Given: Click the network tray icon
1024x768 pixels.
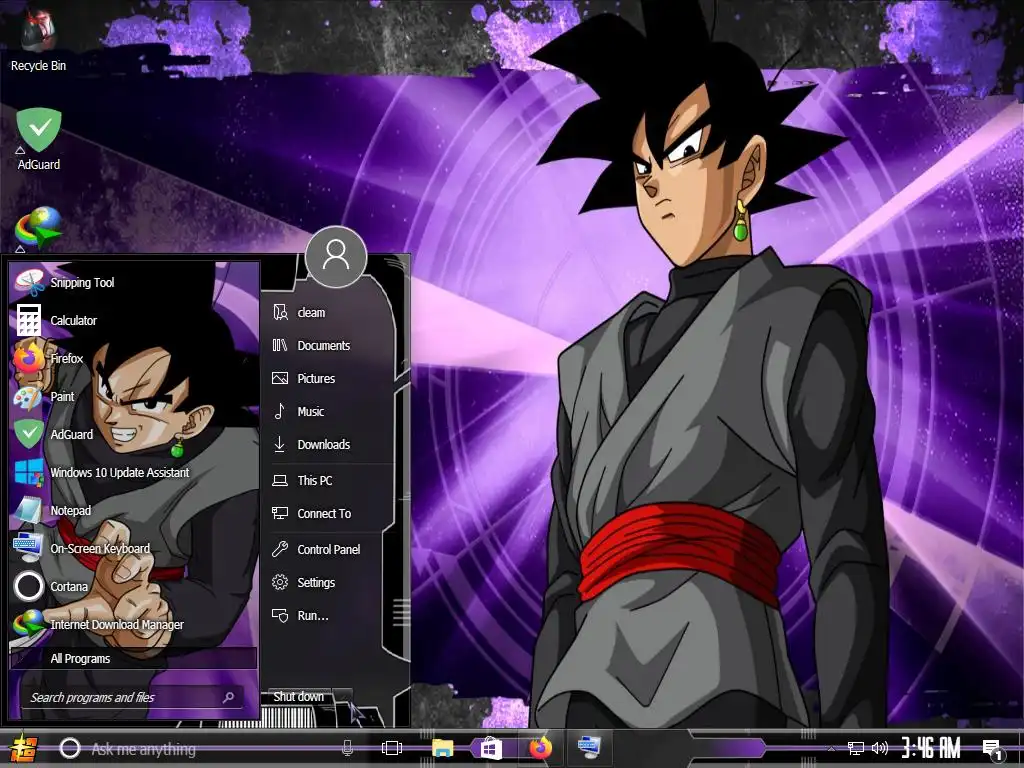Looking at the screenshot, I should click(x=856, y=748).
